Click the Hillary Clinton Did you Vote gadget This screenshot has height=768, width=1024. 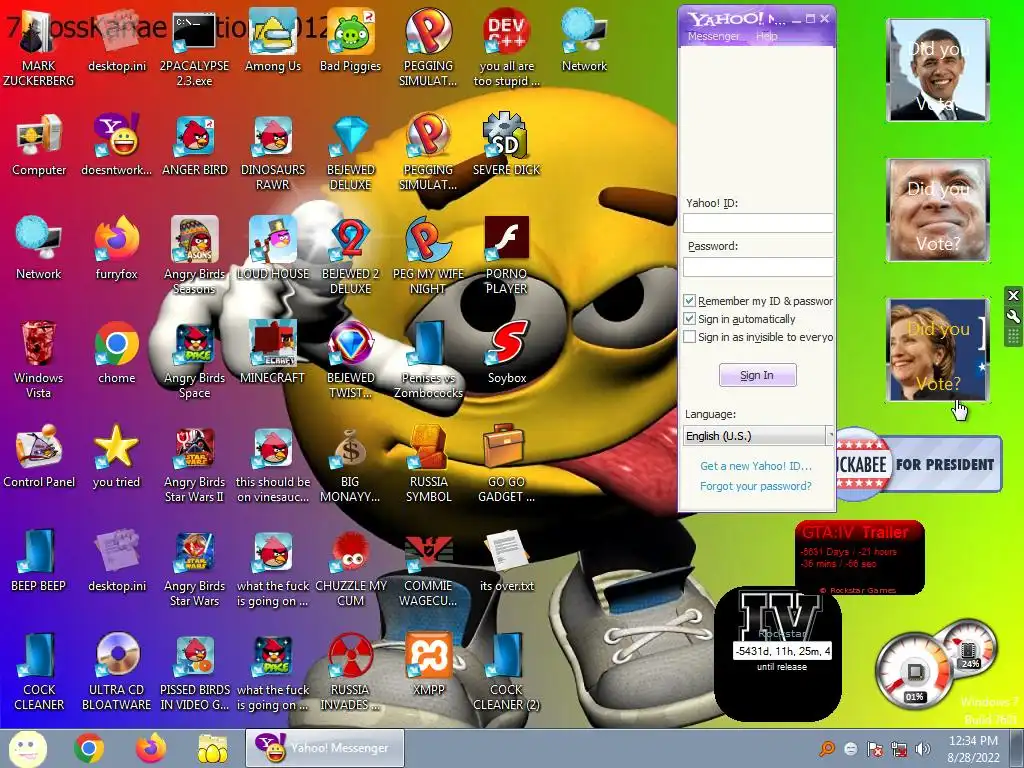938,350
